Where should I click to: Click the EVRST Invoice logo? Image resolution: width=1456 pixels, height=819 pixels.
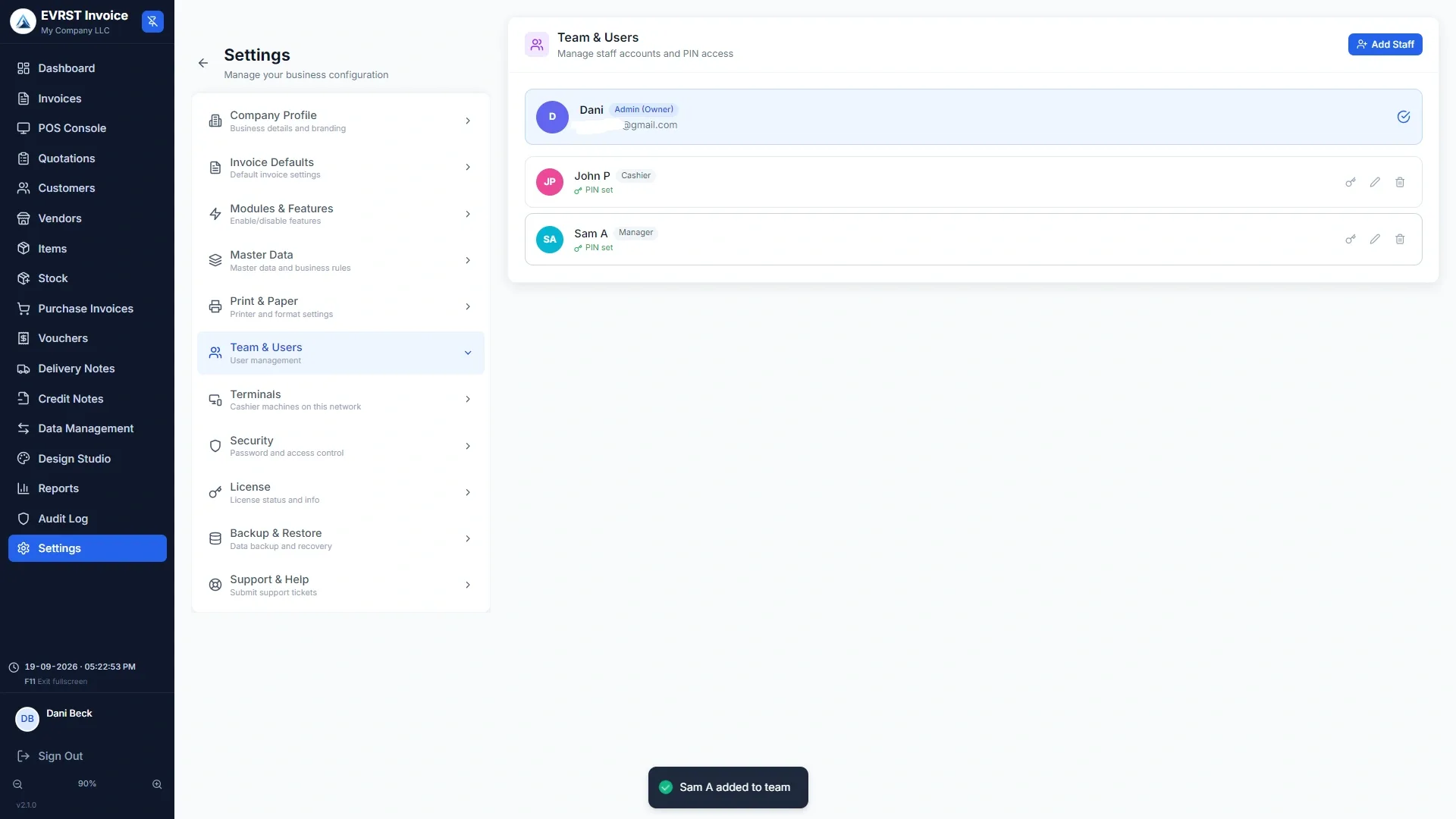[23, 21]
